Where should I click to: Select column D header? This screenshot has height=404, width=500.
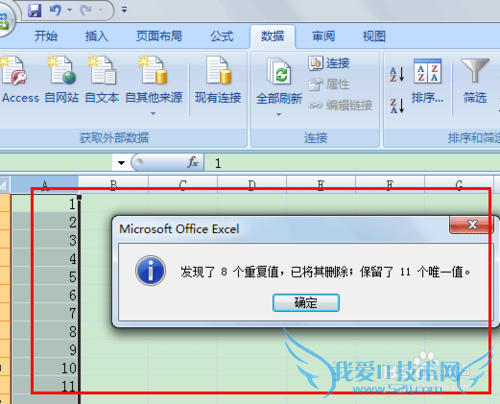coord(252,184)
